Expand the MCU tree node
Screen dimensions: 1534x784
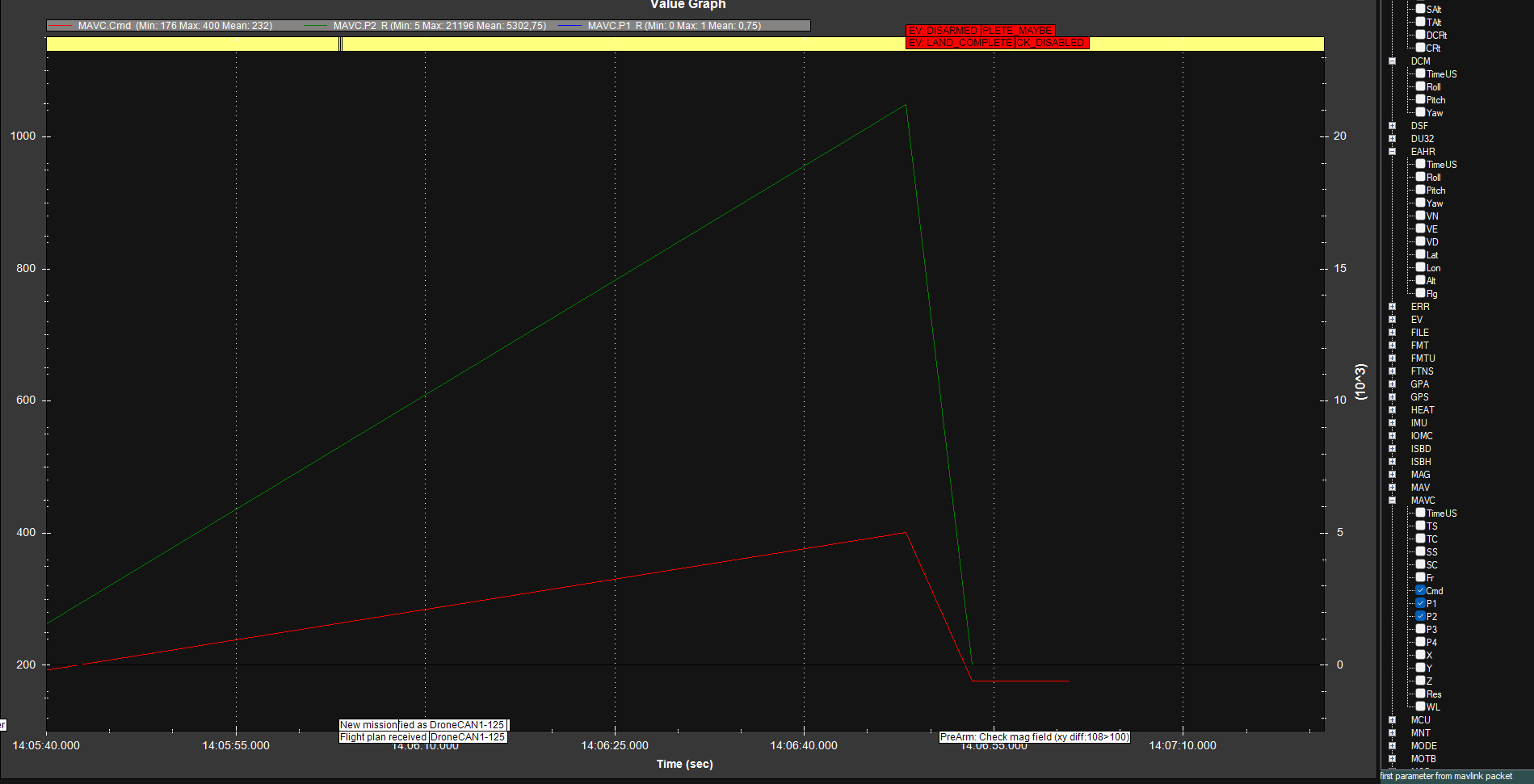[1392, 720]
